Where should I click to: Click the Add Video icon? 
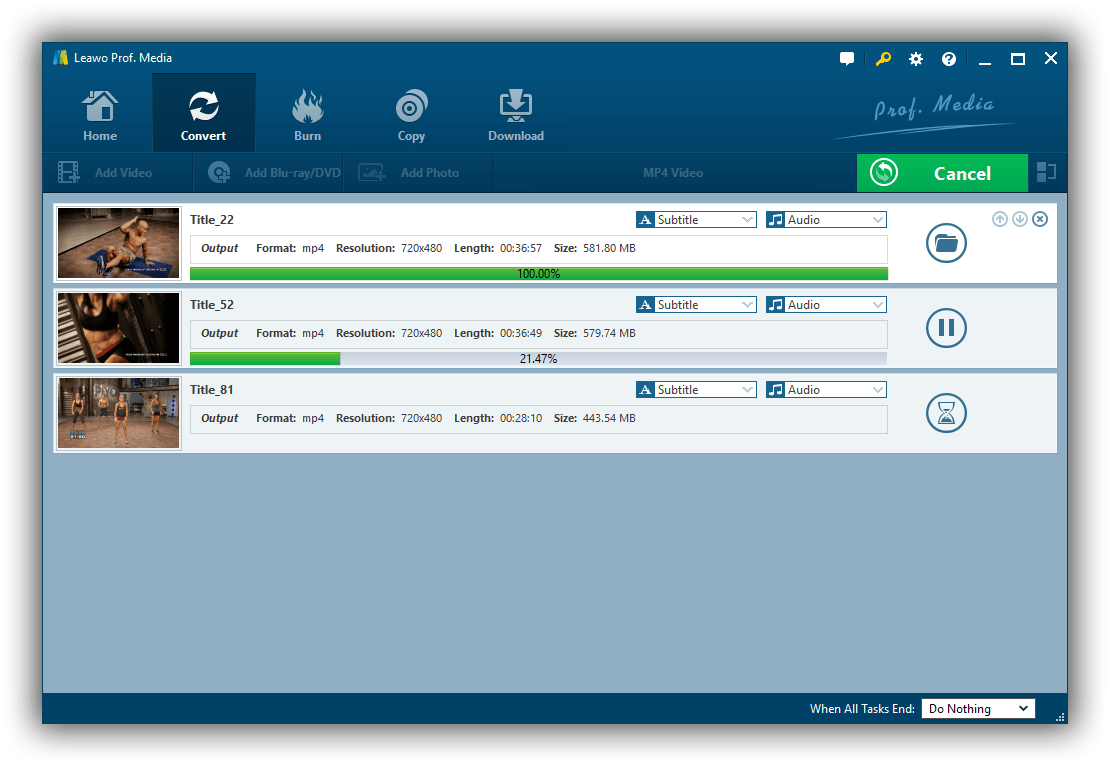point(68,172)
